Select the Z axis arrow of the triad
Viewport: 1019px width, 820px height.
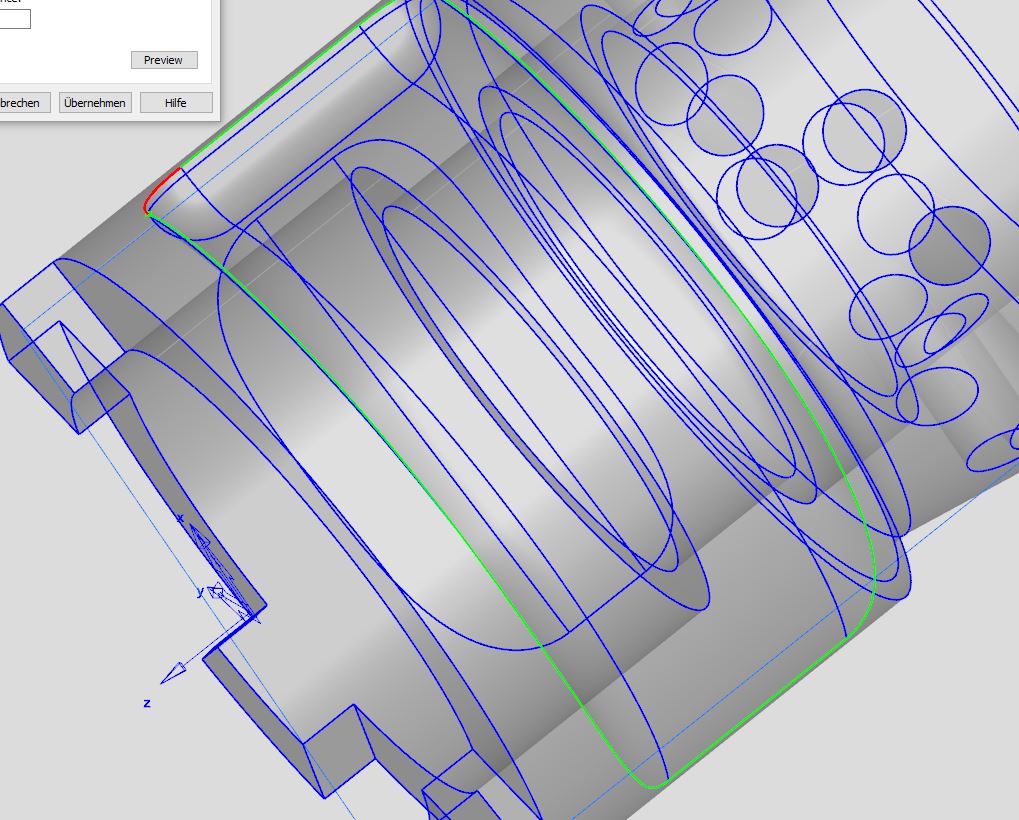click(176, 670)
